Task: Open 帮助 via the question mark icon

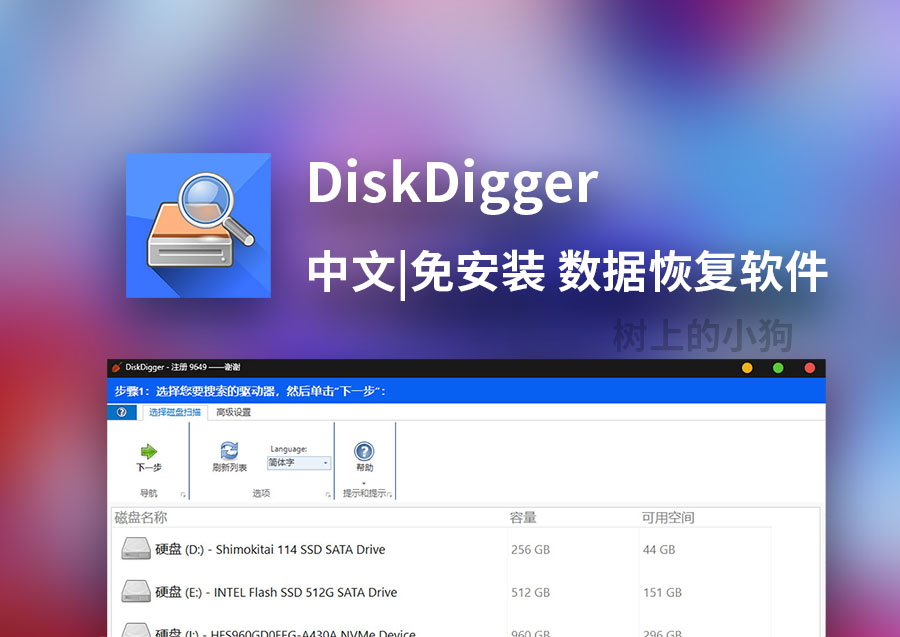Action: (362, 450)
